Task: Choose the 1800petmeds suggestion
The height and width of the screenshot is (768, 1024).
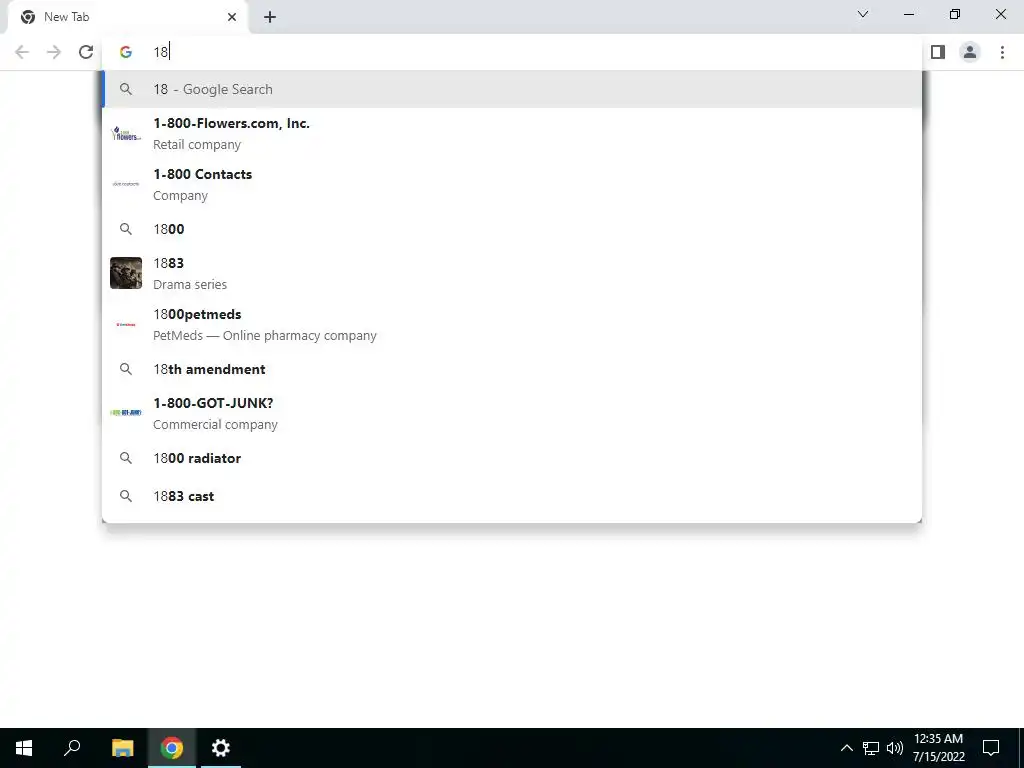Action: point(512,325)
